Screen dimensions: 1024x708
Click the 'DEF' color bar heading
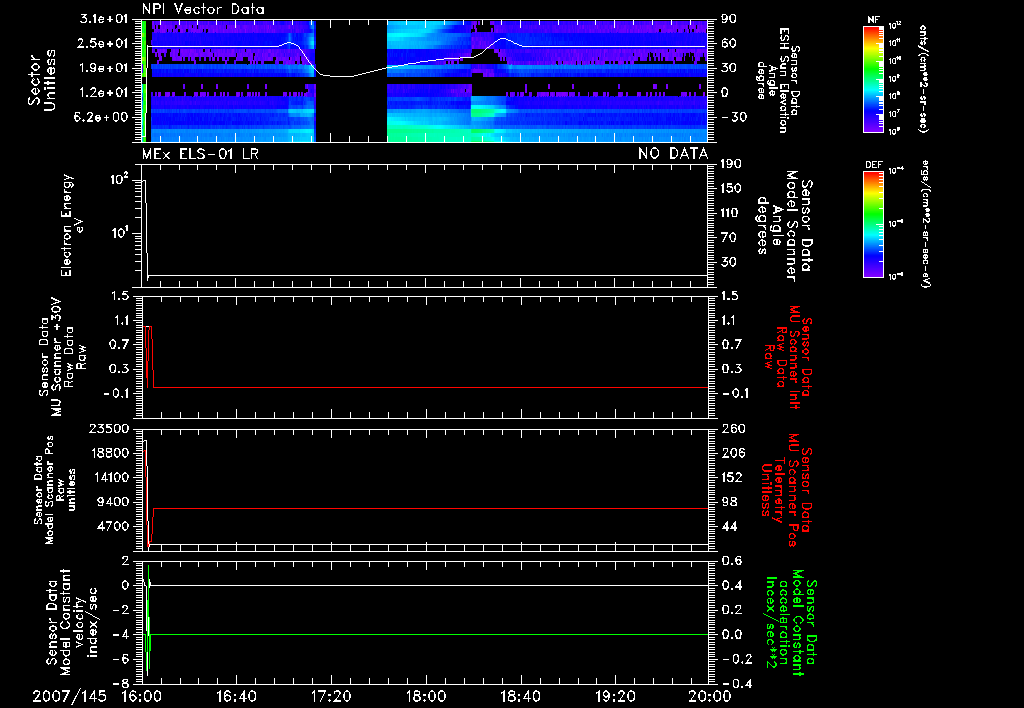pos(874,165)
